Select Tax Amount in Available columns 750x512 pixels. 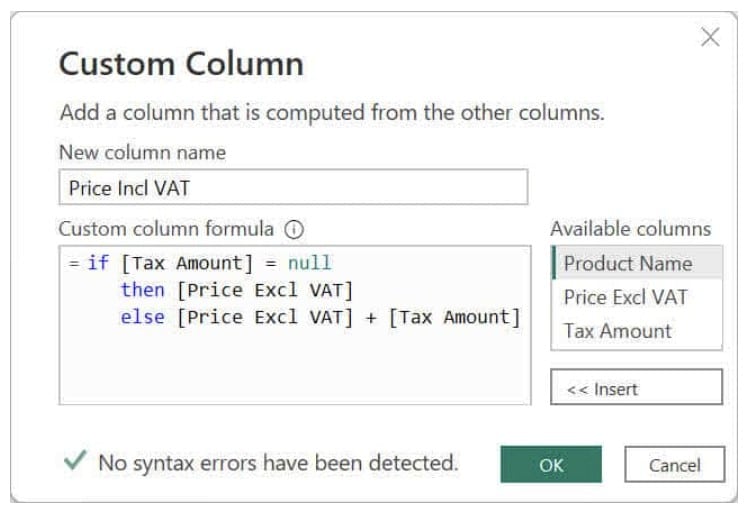pyautogui.click(x=637, y=331)
